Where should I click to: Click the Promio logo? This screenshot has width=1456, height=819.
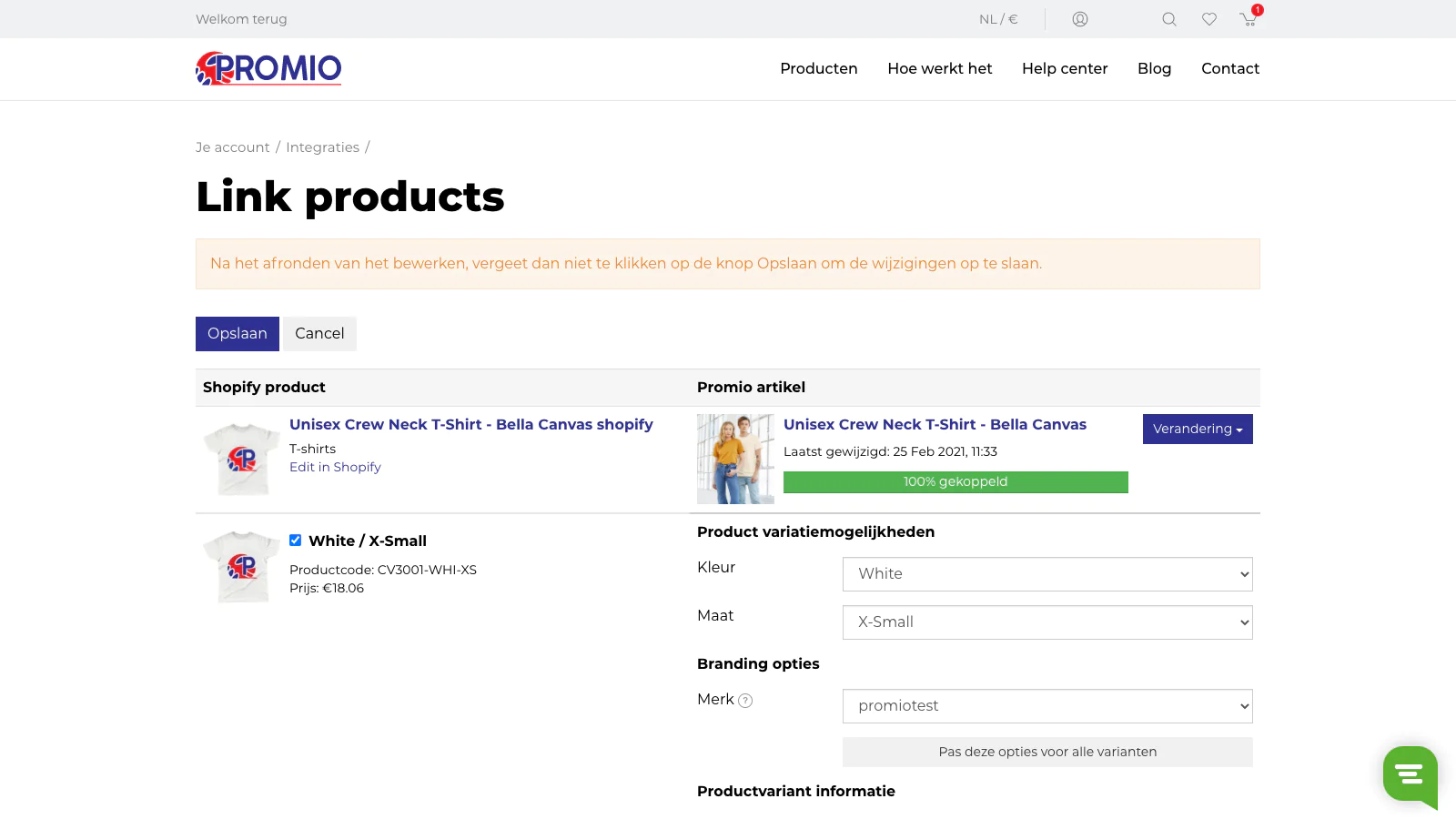[x=268, y=68]
